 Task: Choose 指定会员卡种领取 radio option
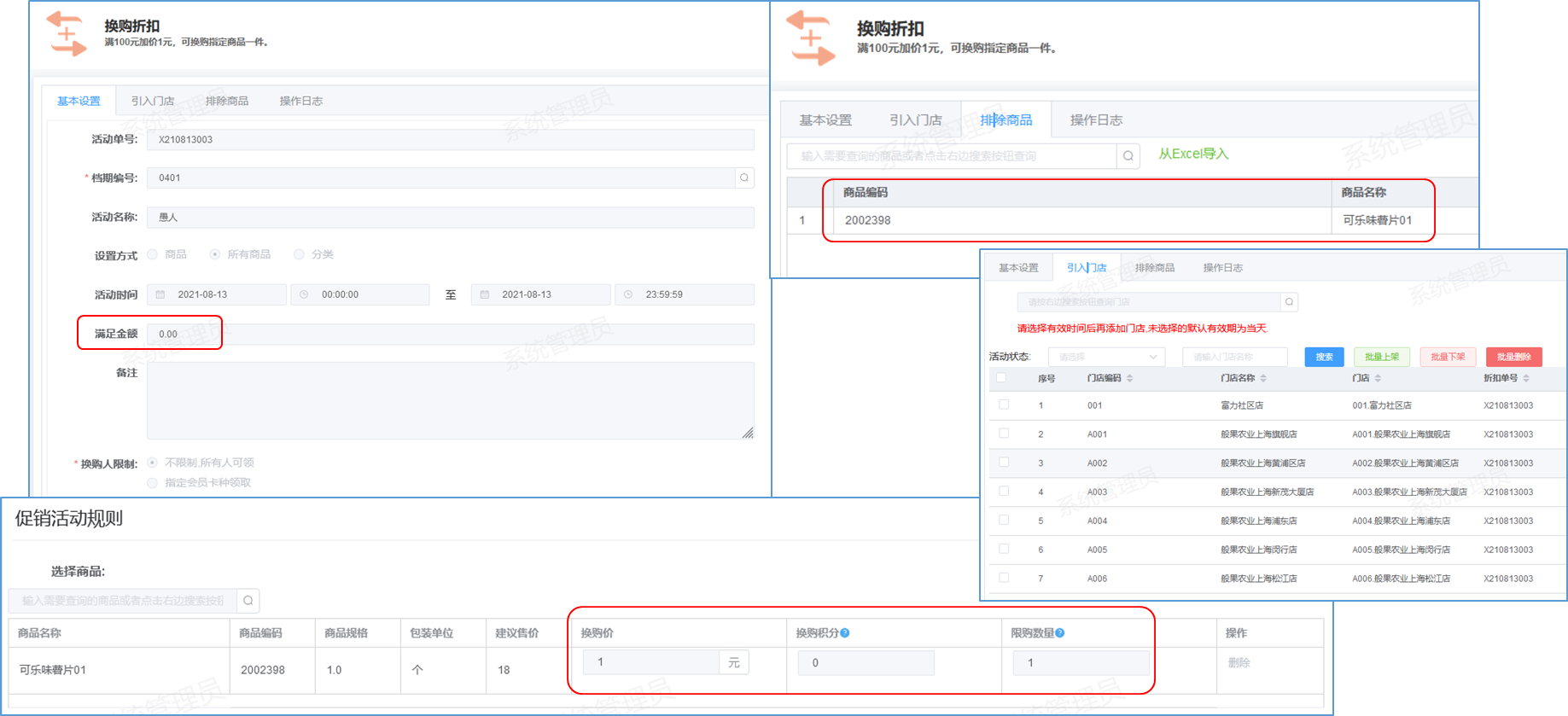tap(153, 483)
